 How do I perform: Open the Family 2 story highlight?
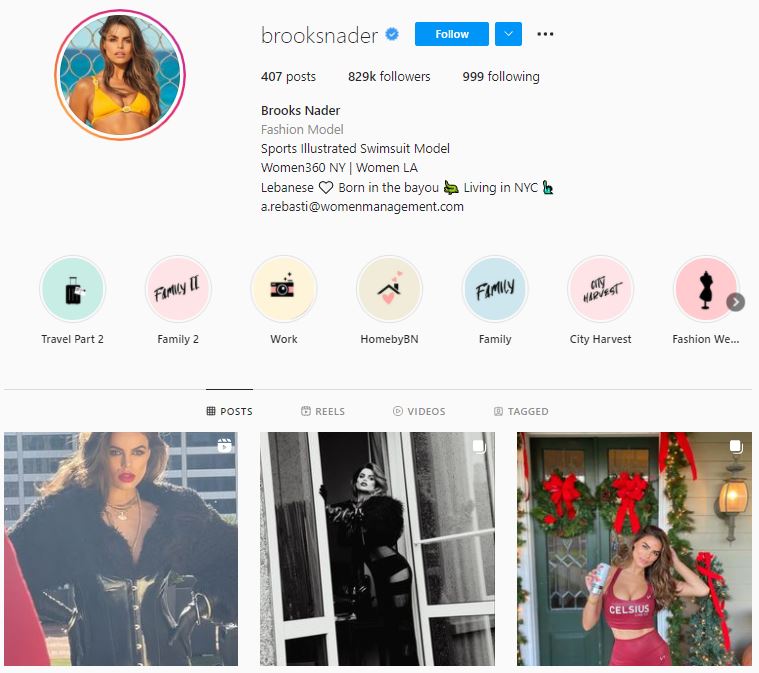tap(178, 289)
